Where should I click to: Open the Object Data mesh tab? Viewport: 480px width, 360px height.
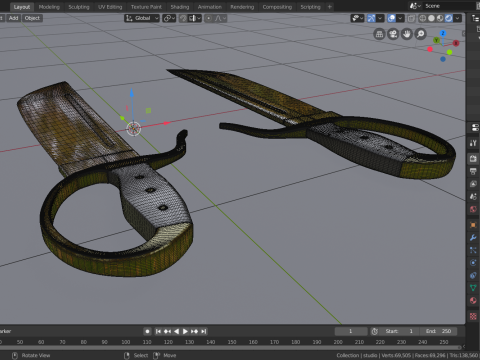pos(473,288)
